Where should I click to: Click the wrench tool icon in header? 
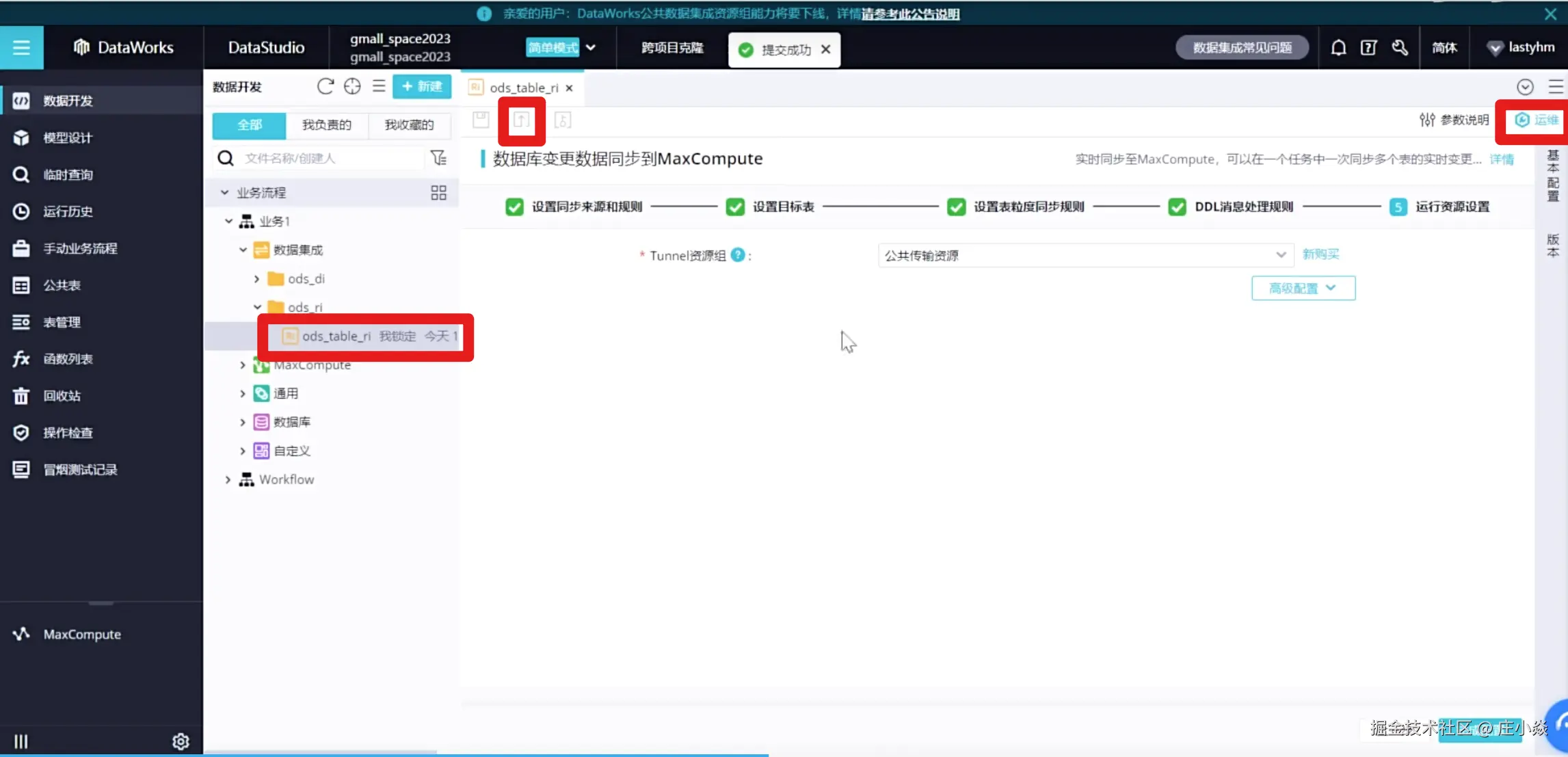[x=1399, y=47]
